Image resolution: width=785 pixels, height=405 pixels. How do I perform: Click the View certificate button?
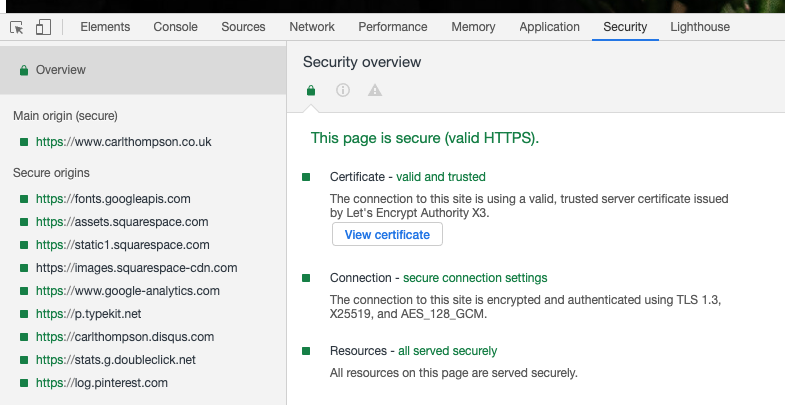coord(387,234)
